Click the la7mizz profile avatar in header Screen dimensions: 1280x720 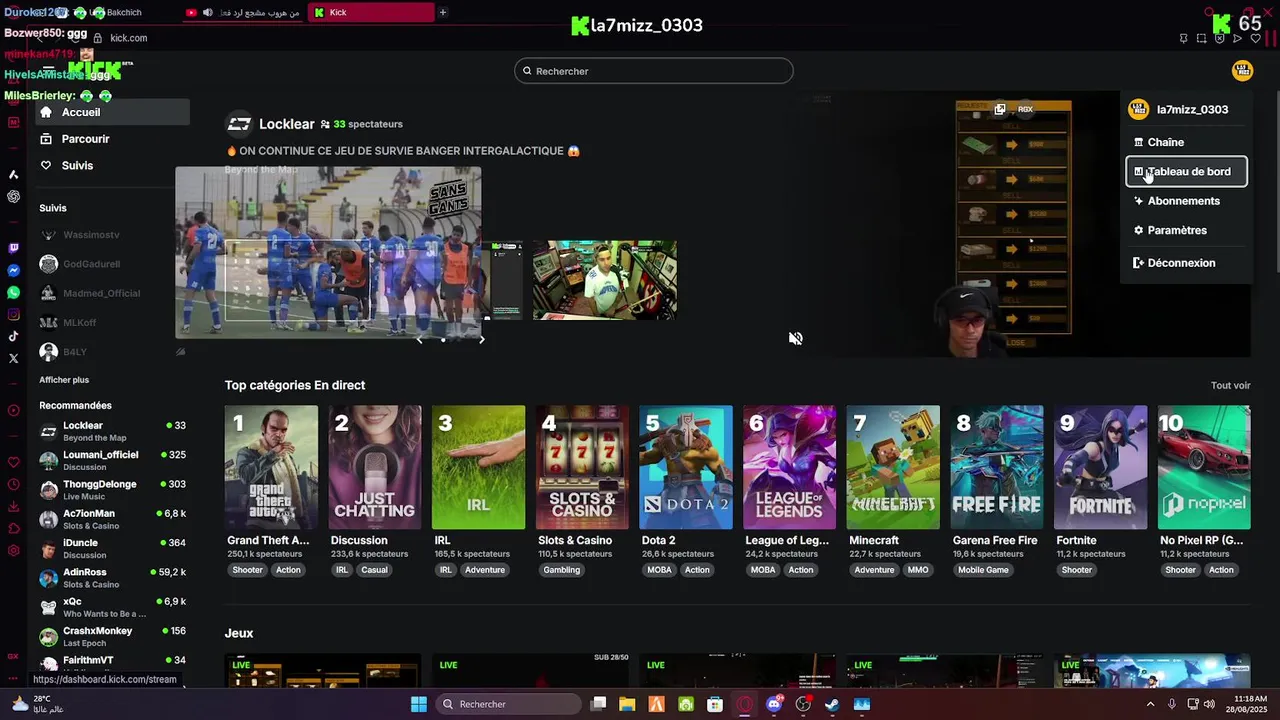click(x=1242, y=71)
